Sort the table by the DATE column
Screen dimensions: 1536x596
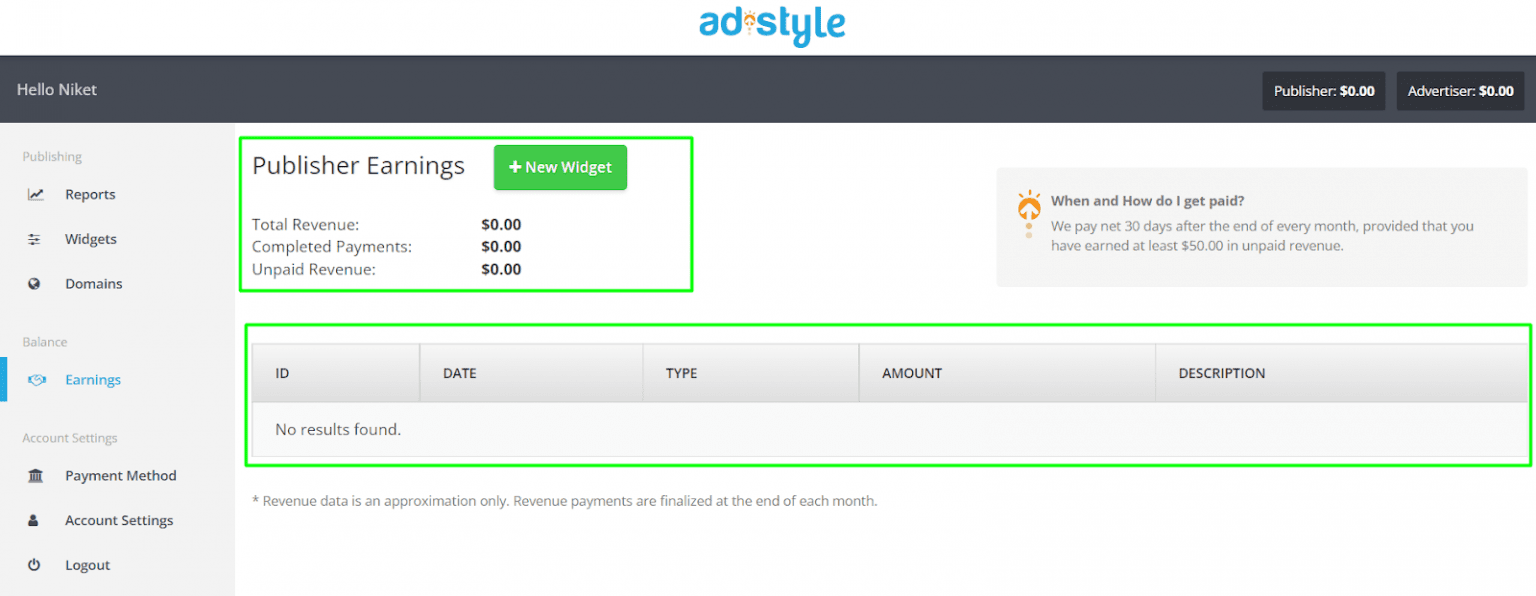point(459,372)
